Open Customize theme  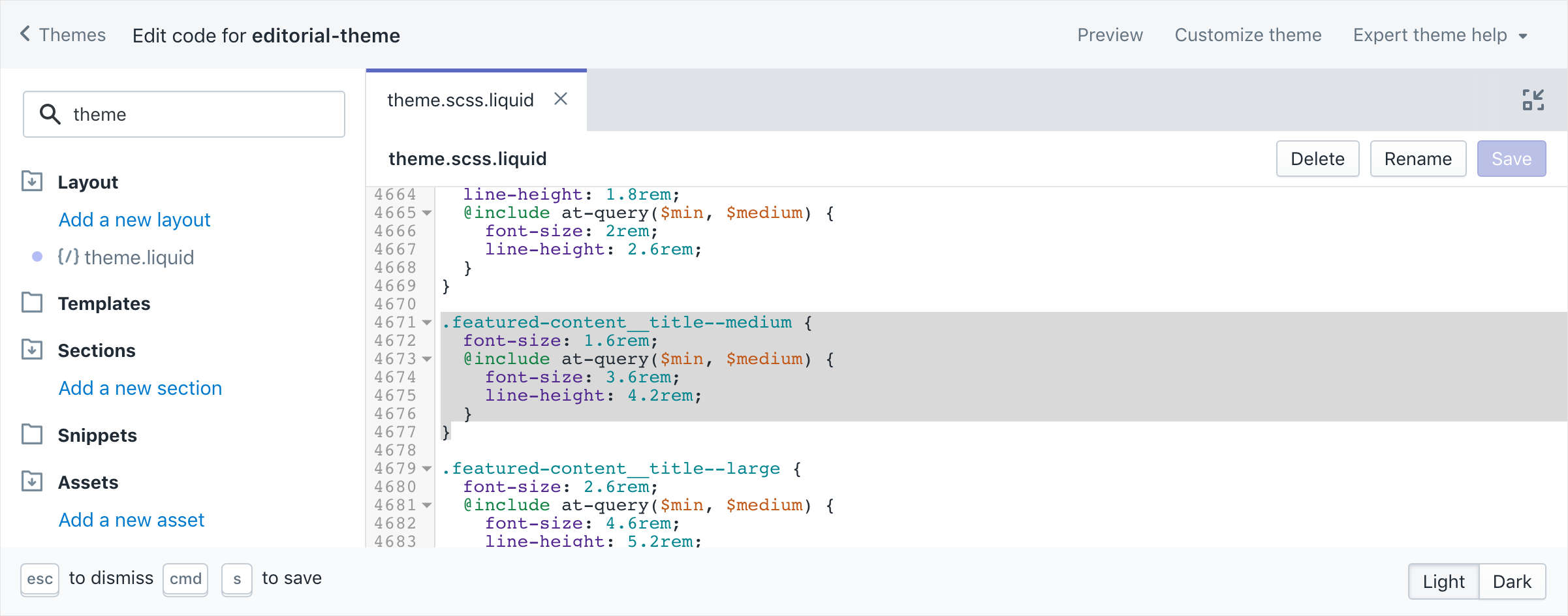pos(1247,35)
